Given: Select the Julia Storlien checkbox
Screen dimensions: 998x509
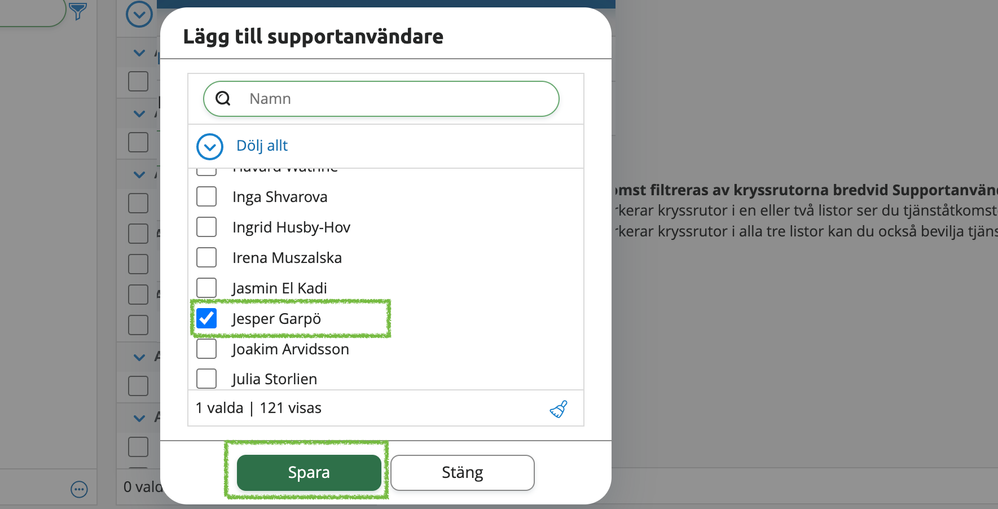Looking at the screenshot, I should (206, 379).
